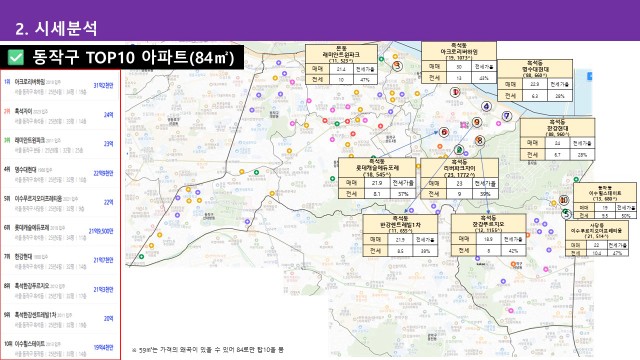640x360 pixels.
Task: Click map marker number 9
Action: 477,122
